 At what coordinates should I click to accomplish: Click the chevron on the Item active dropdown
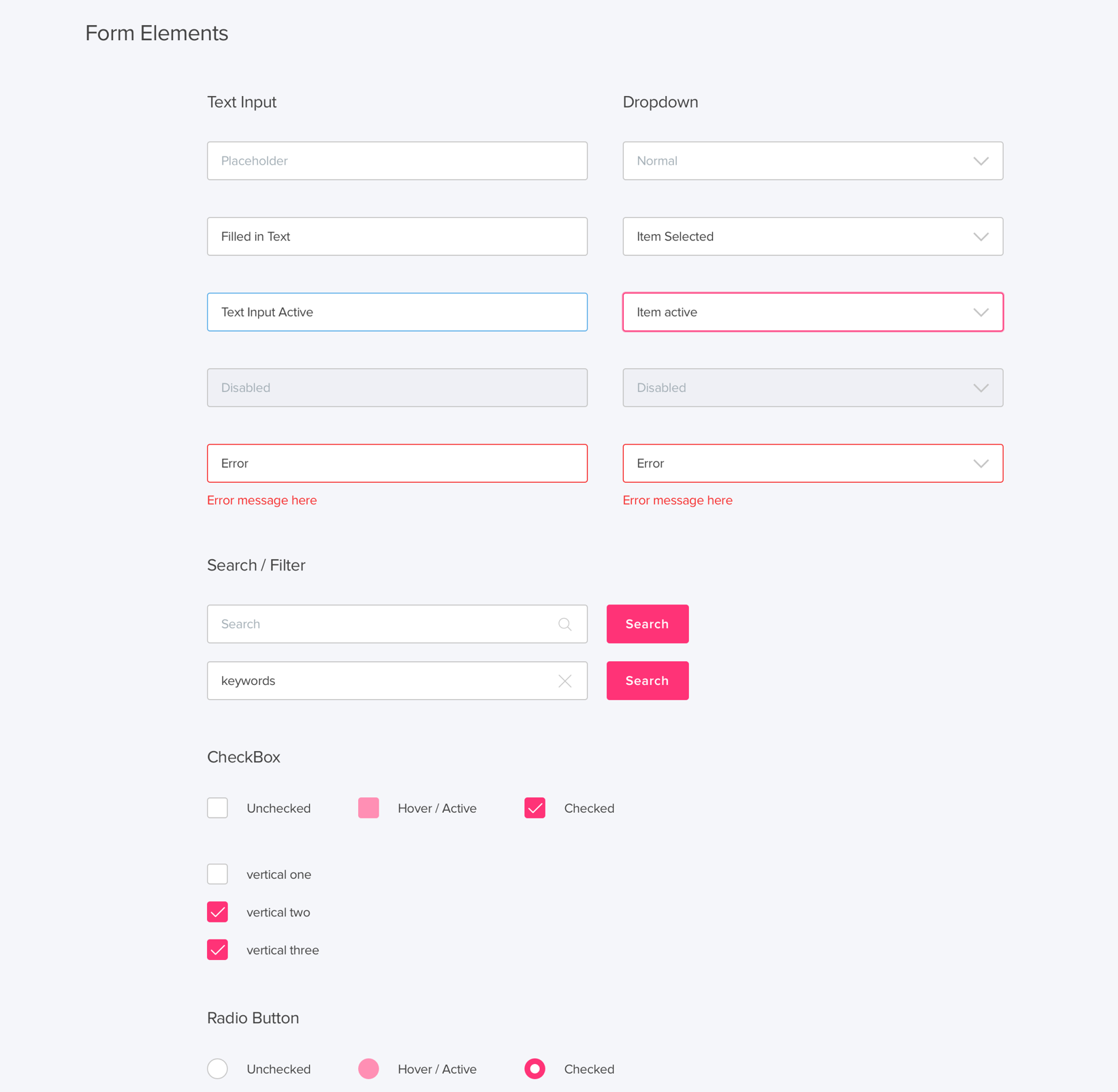pos(980,312)
